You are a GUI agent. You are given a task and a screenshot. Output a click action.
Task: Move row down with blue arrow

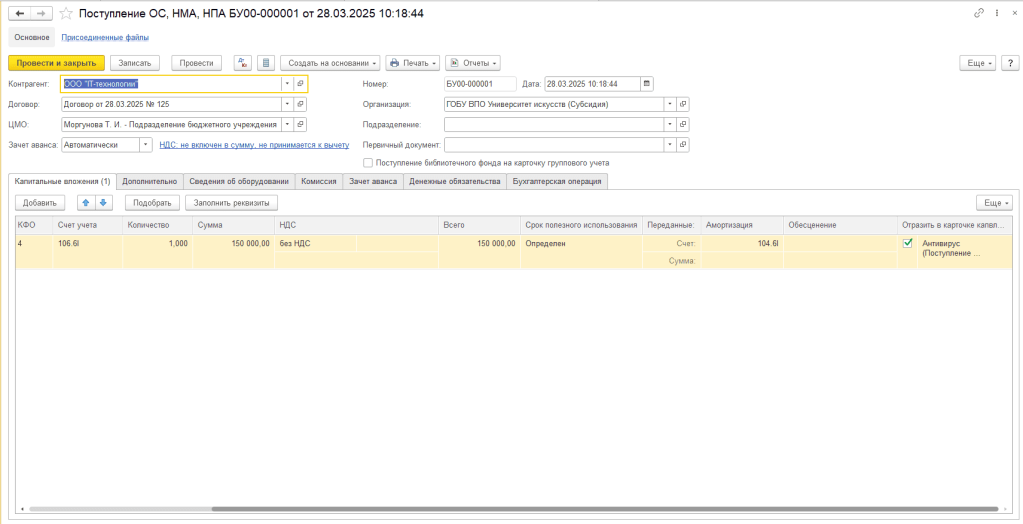[102, 202]
